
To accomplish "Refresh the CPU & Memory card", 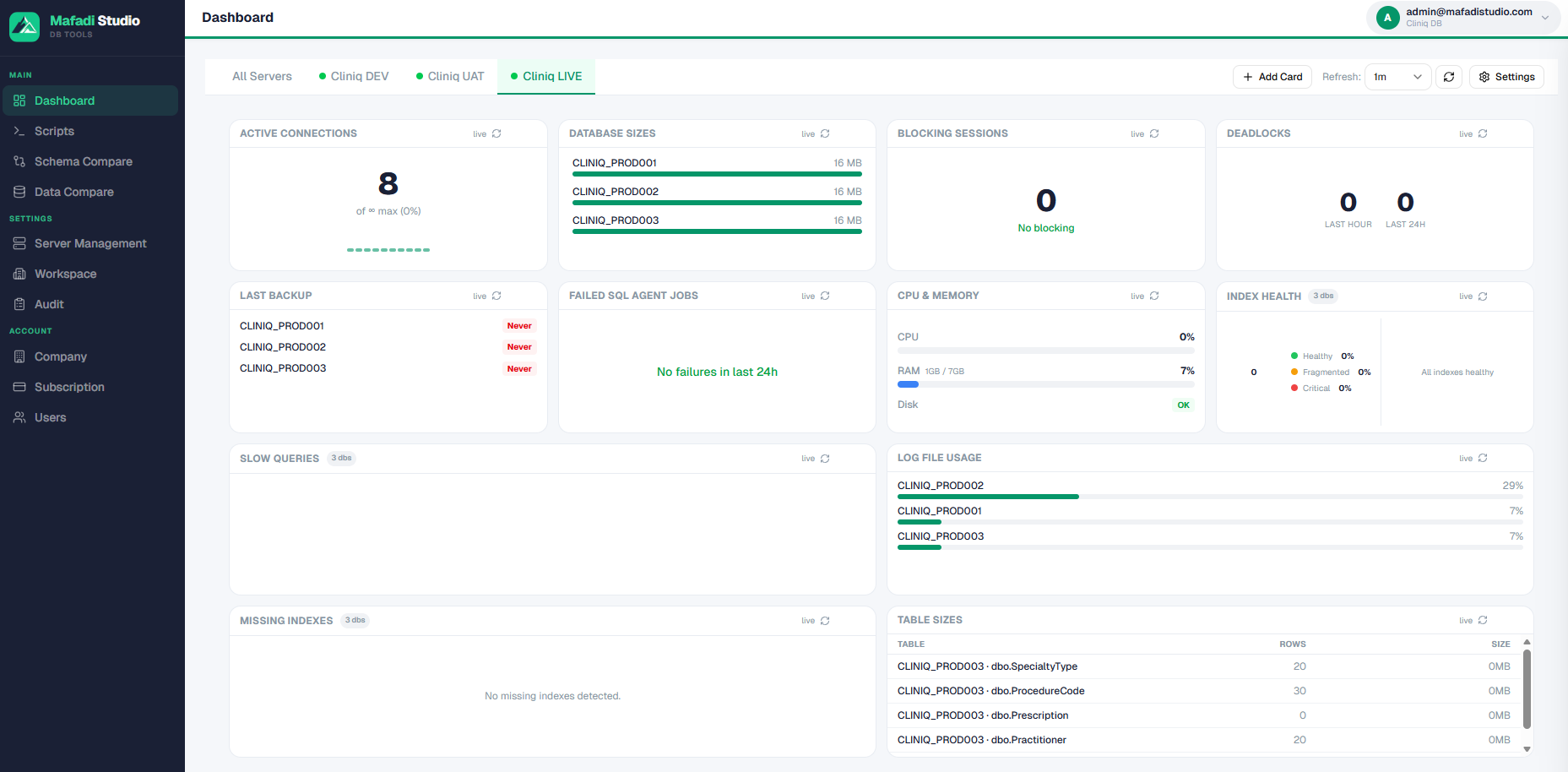I will [1154, 296].
